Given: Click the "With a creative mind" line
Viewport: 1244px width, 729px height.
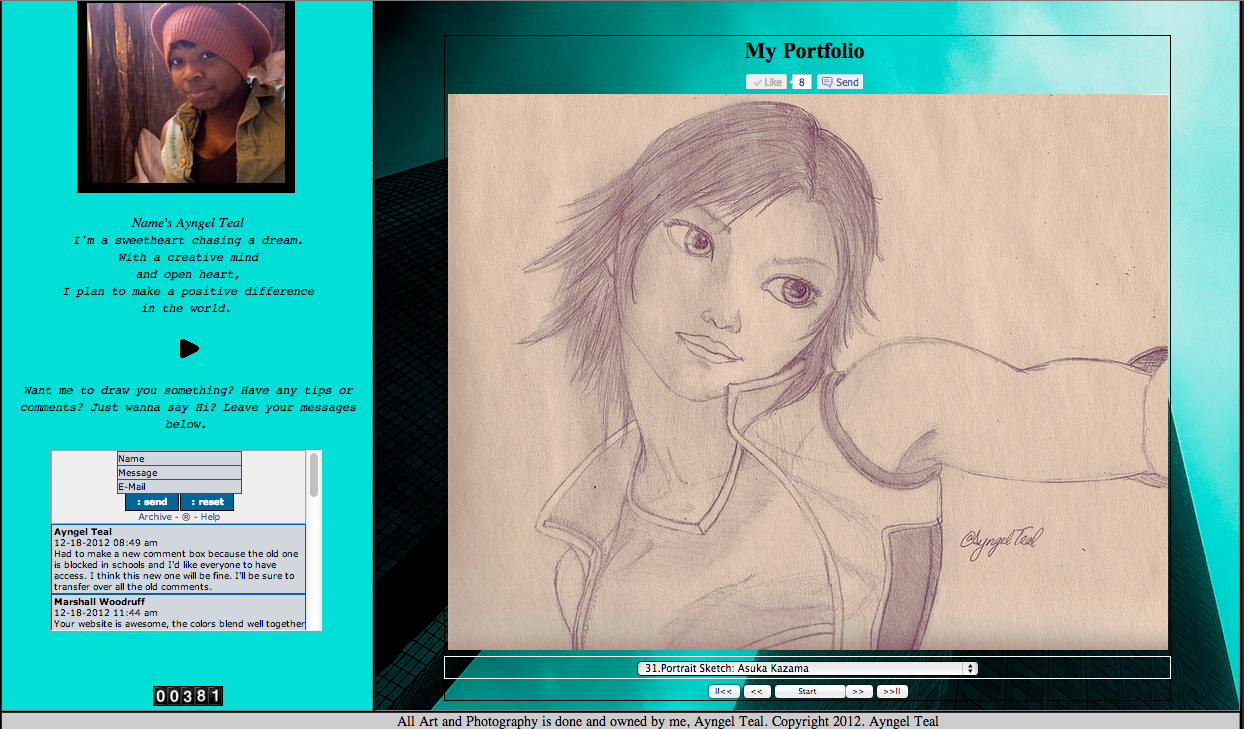Looking at the screenshot, I should pyautogui.click(x=188, y=258).
